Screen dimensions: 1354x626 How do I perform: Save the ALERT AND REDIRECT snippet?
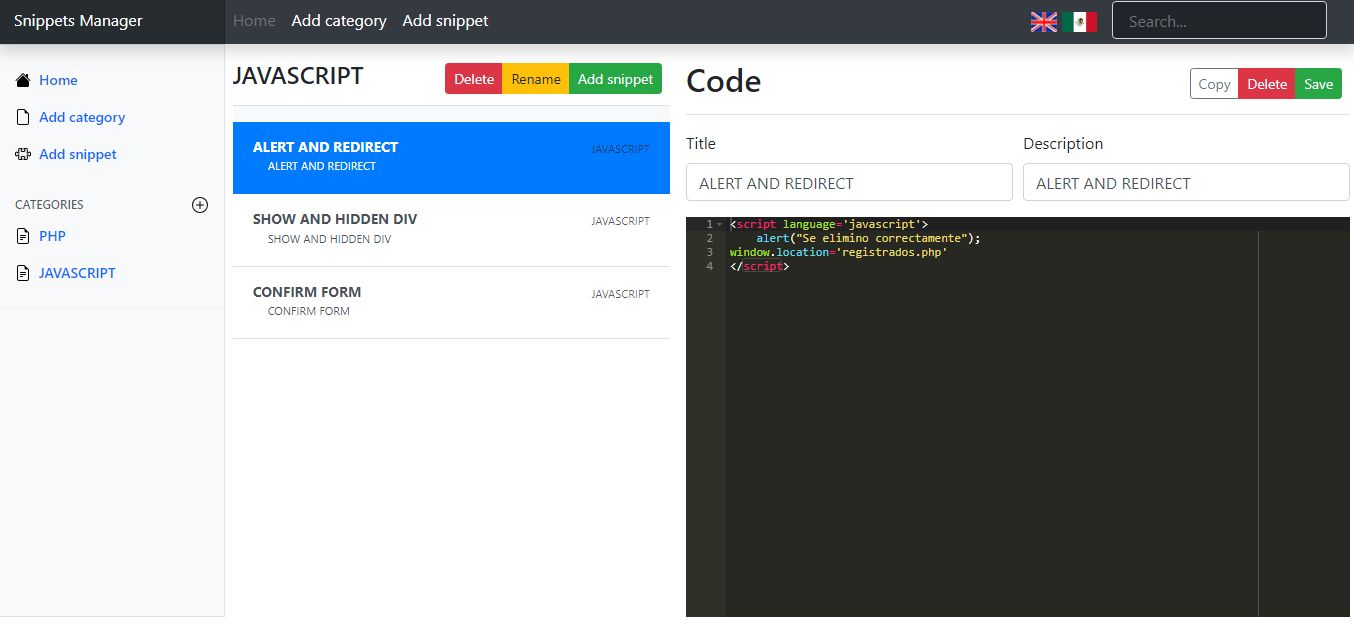pyautogui.click(x=1318, y=84)
